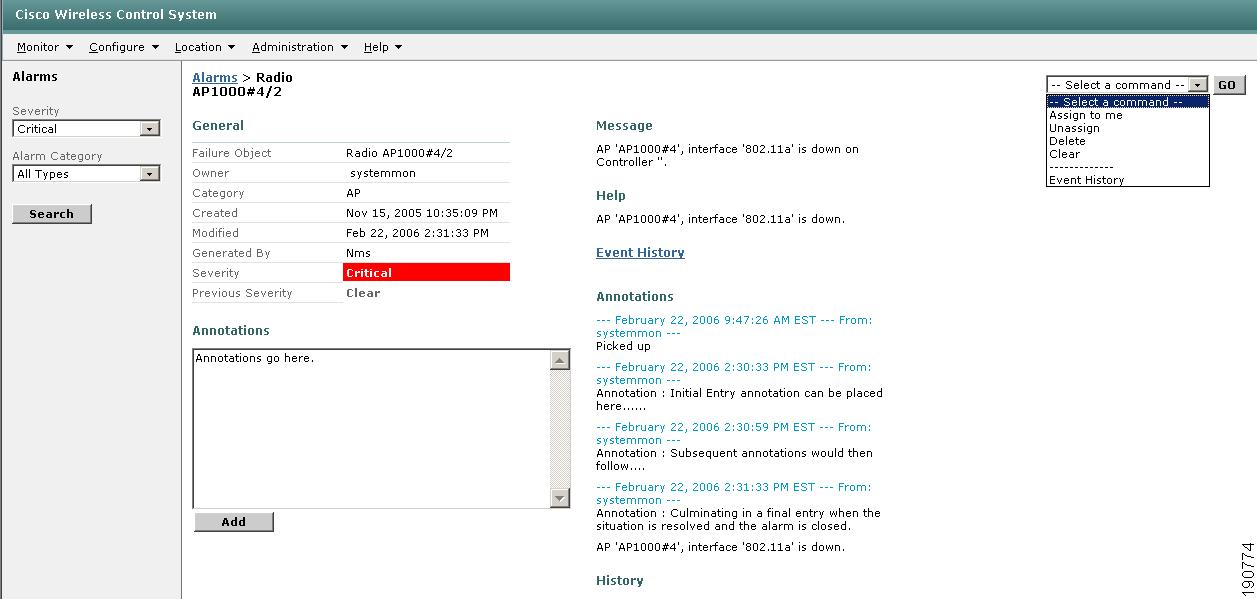Choose Unassign from command list
The height and width of the screenshot is (599, 1257).
1074,128
